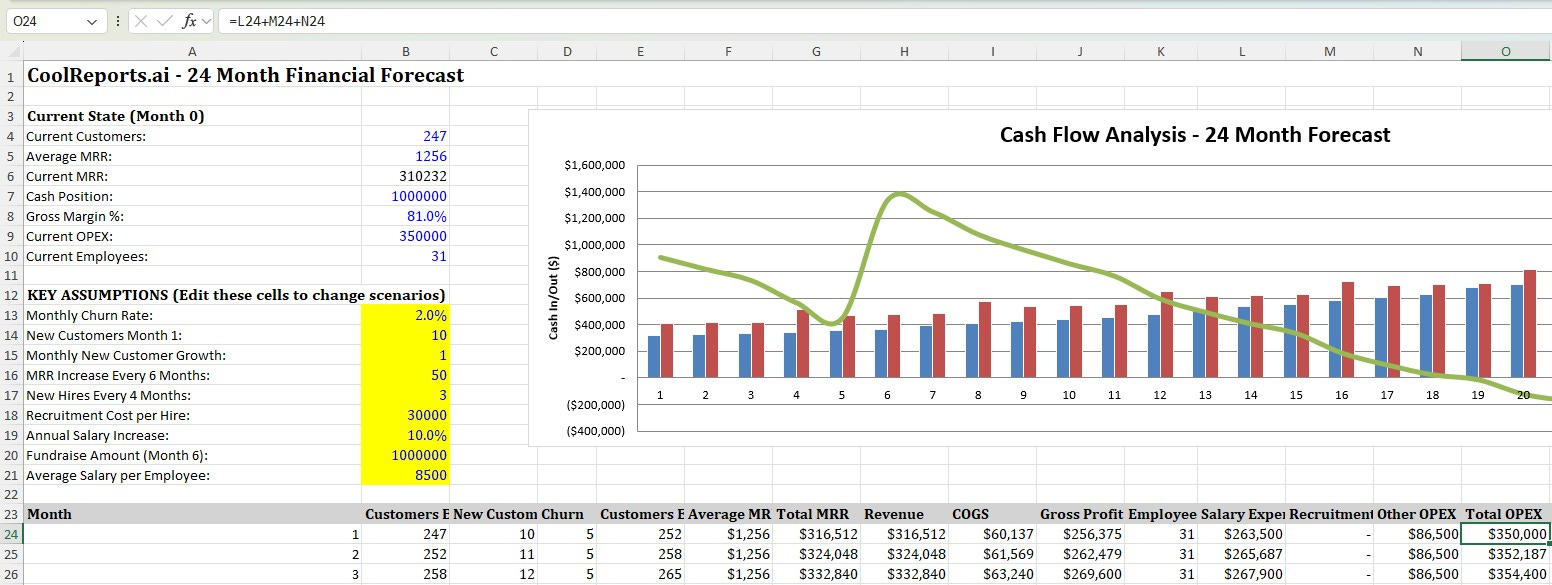Click the MRR Increase value 50
This screenshot has height=585, width=1552.
(405, 375)
